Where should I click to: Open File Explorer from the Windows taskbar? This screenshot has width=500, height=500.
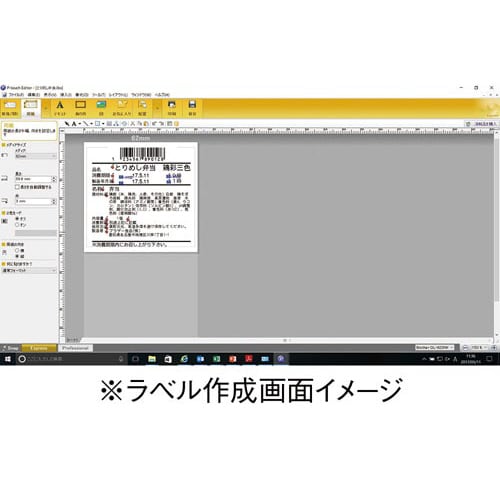pos(152,359)
